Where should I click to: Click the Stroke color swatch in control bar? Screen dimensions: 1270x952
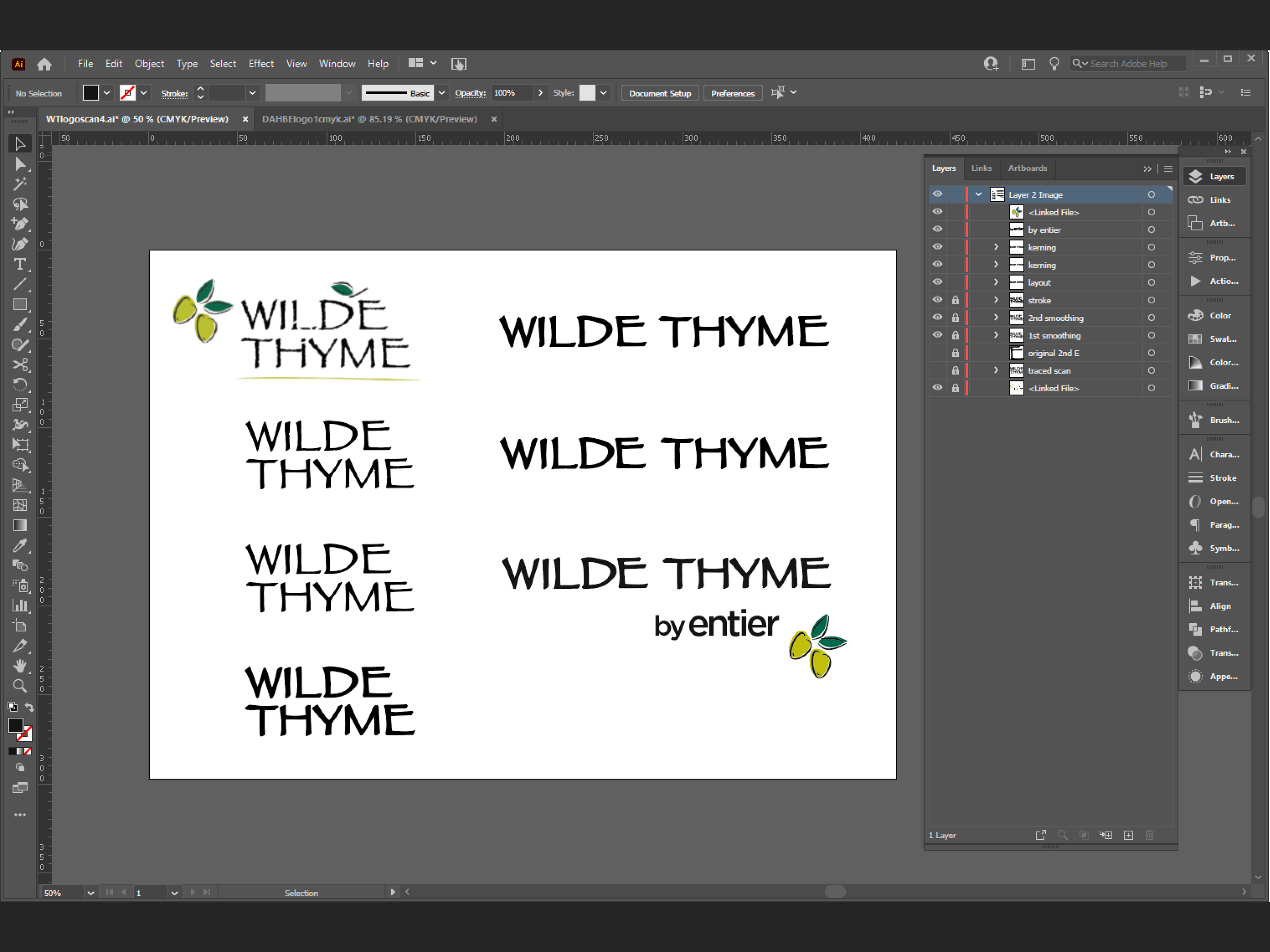point(127,93)
